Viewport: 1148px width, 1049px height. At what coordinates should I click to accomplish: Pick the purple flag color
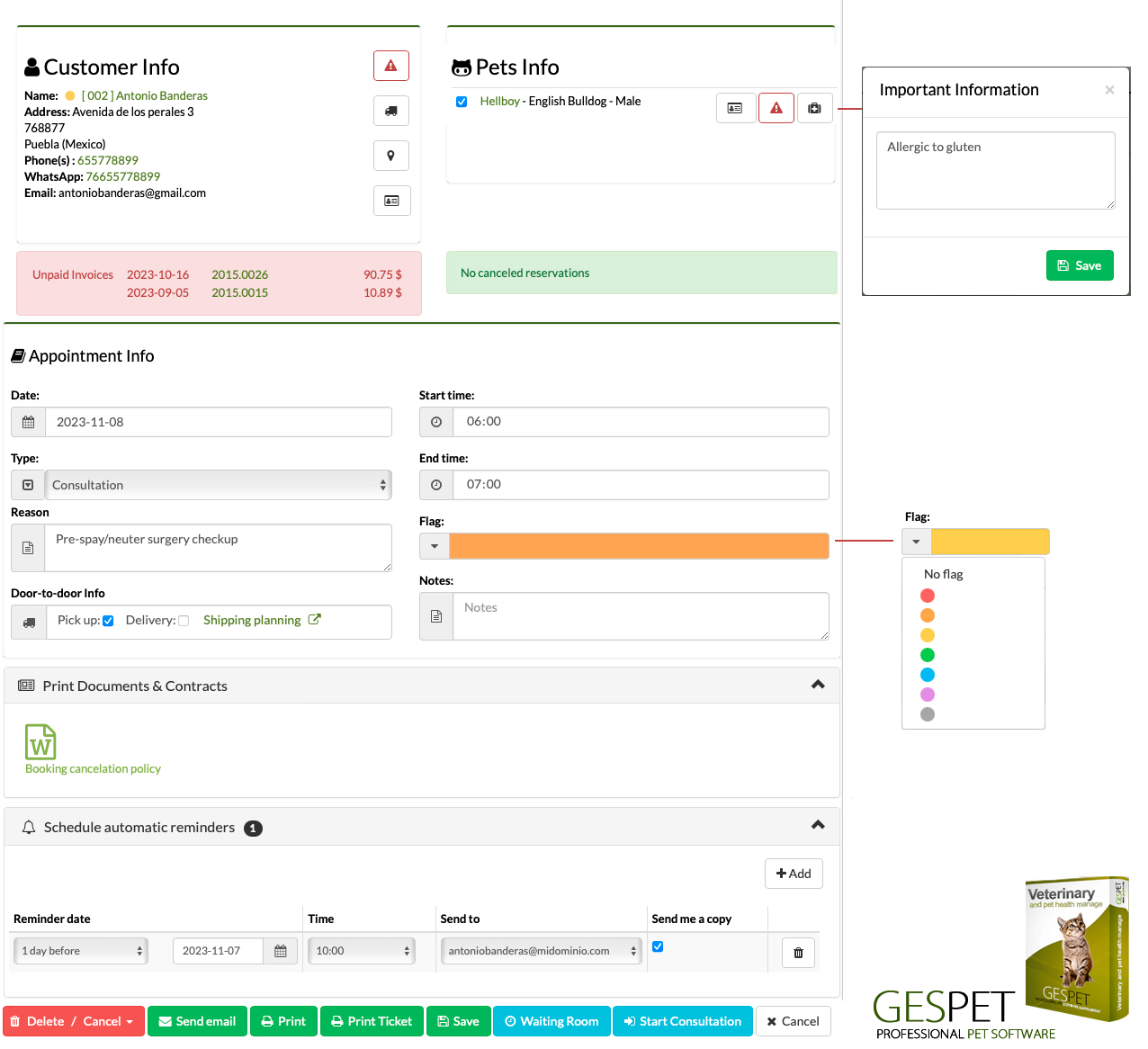pyautogui.click(x=928, y=695)
